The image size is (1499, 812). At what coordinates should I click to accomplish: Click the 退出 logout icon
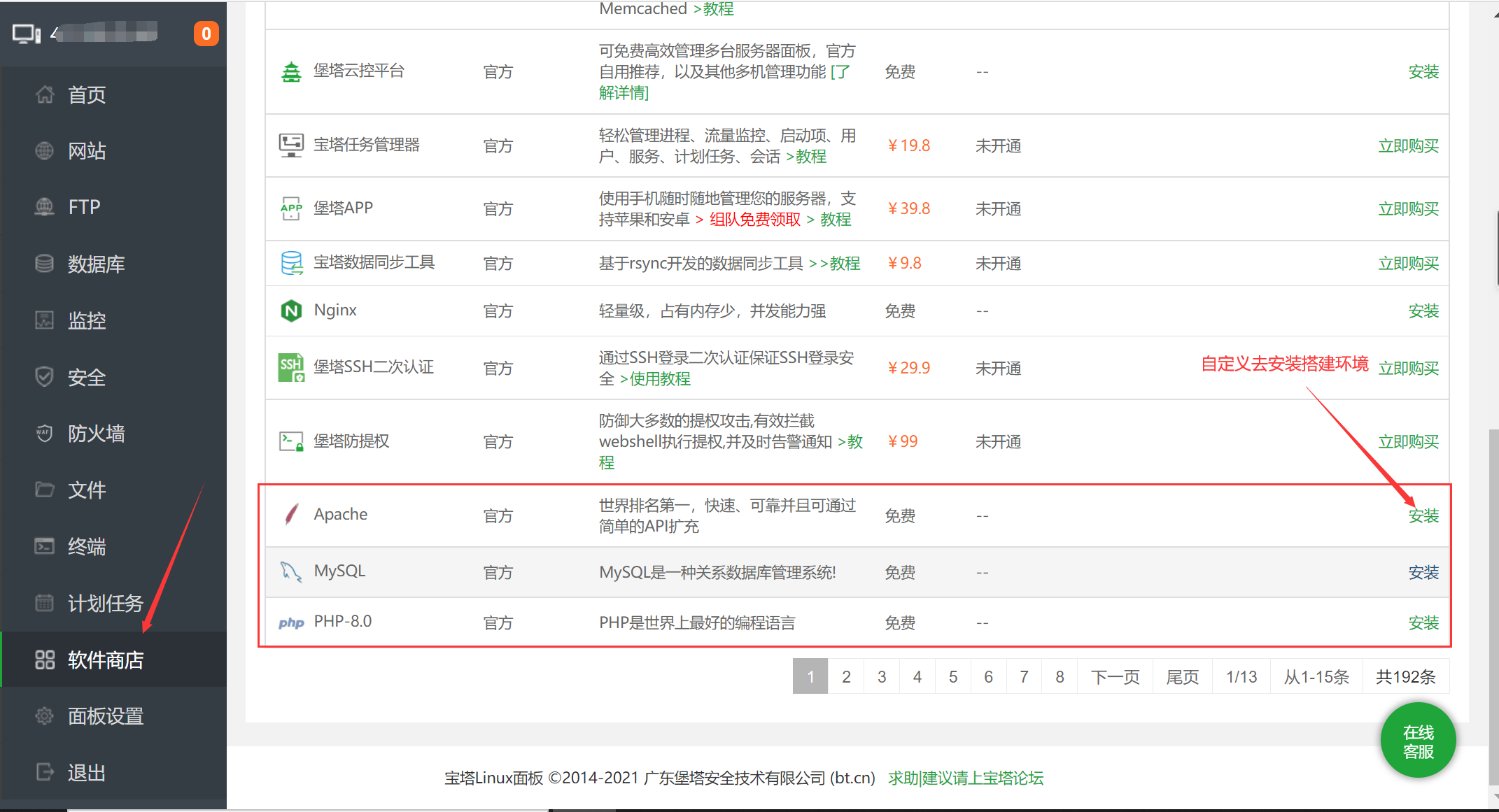pyautogui.click(x=45, y=772)
